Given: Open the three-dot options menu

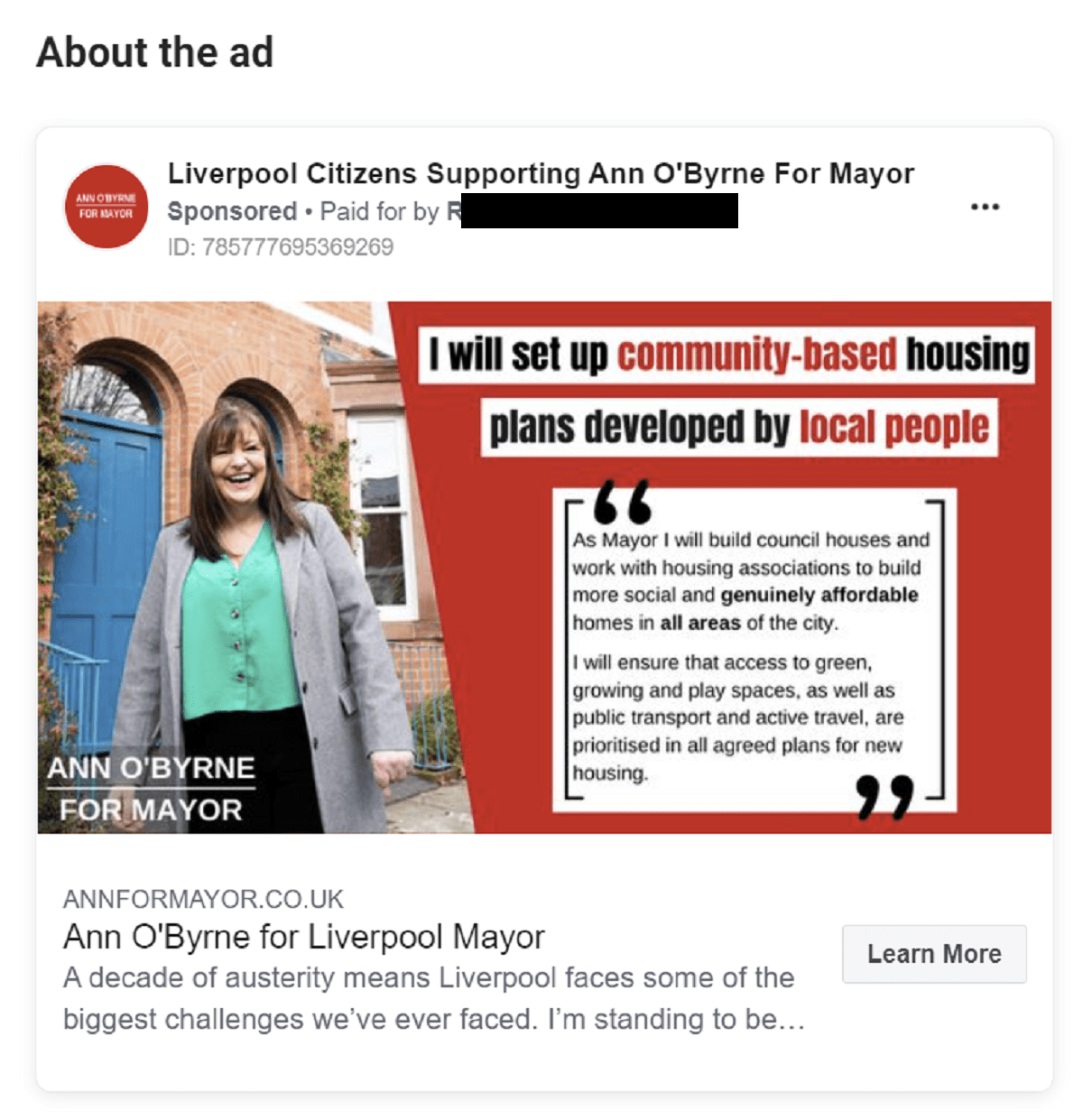Looking at the screenshot, I should pos(985,207).
